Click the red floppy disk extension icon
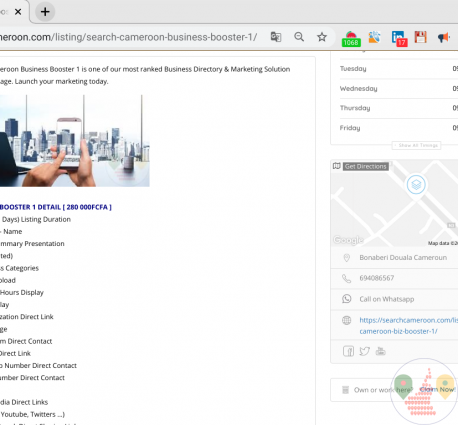 (420, 37)
